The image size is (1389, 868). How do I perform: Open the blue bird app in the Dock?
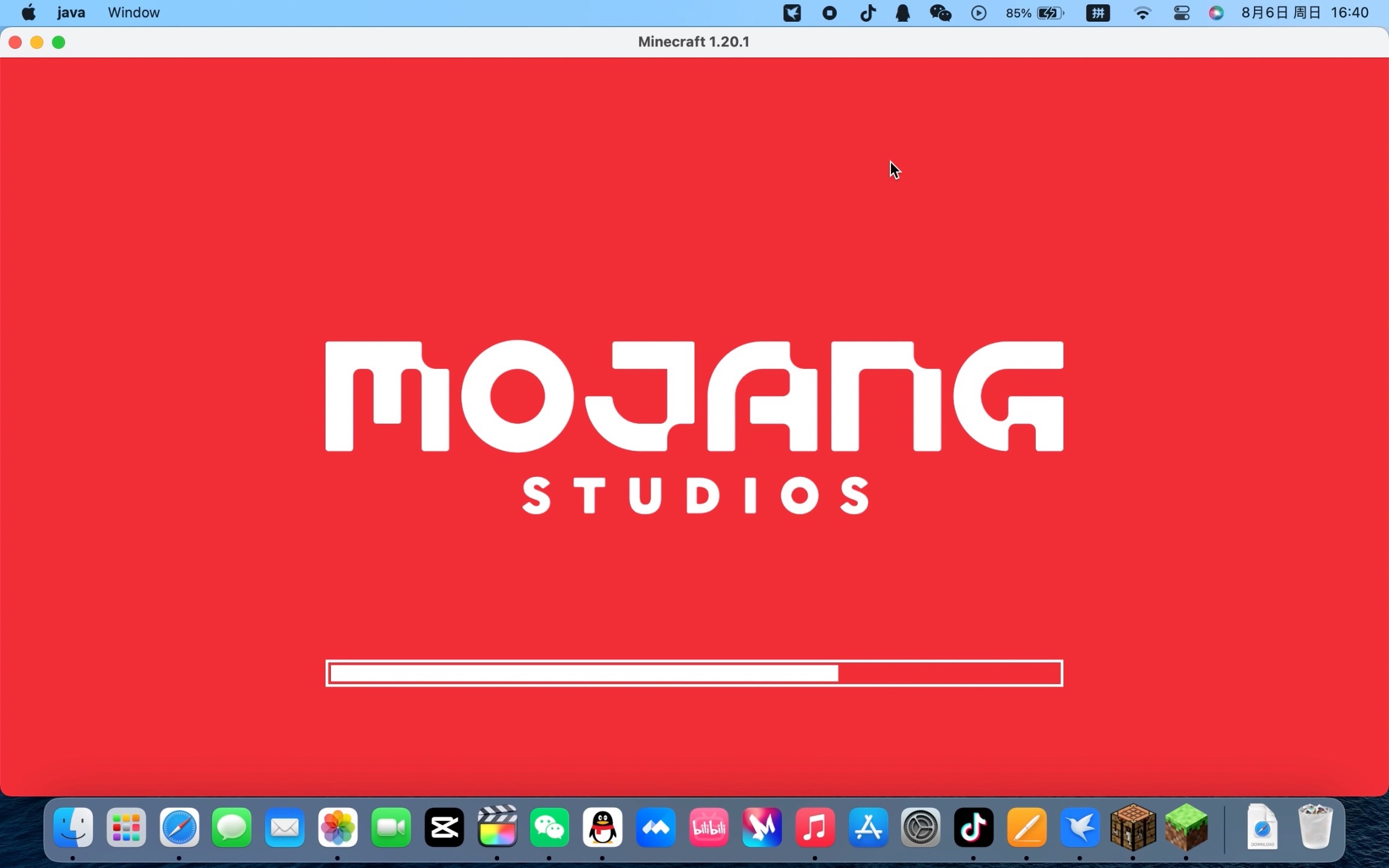1080,827
